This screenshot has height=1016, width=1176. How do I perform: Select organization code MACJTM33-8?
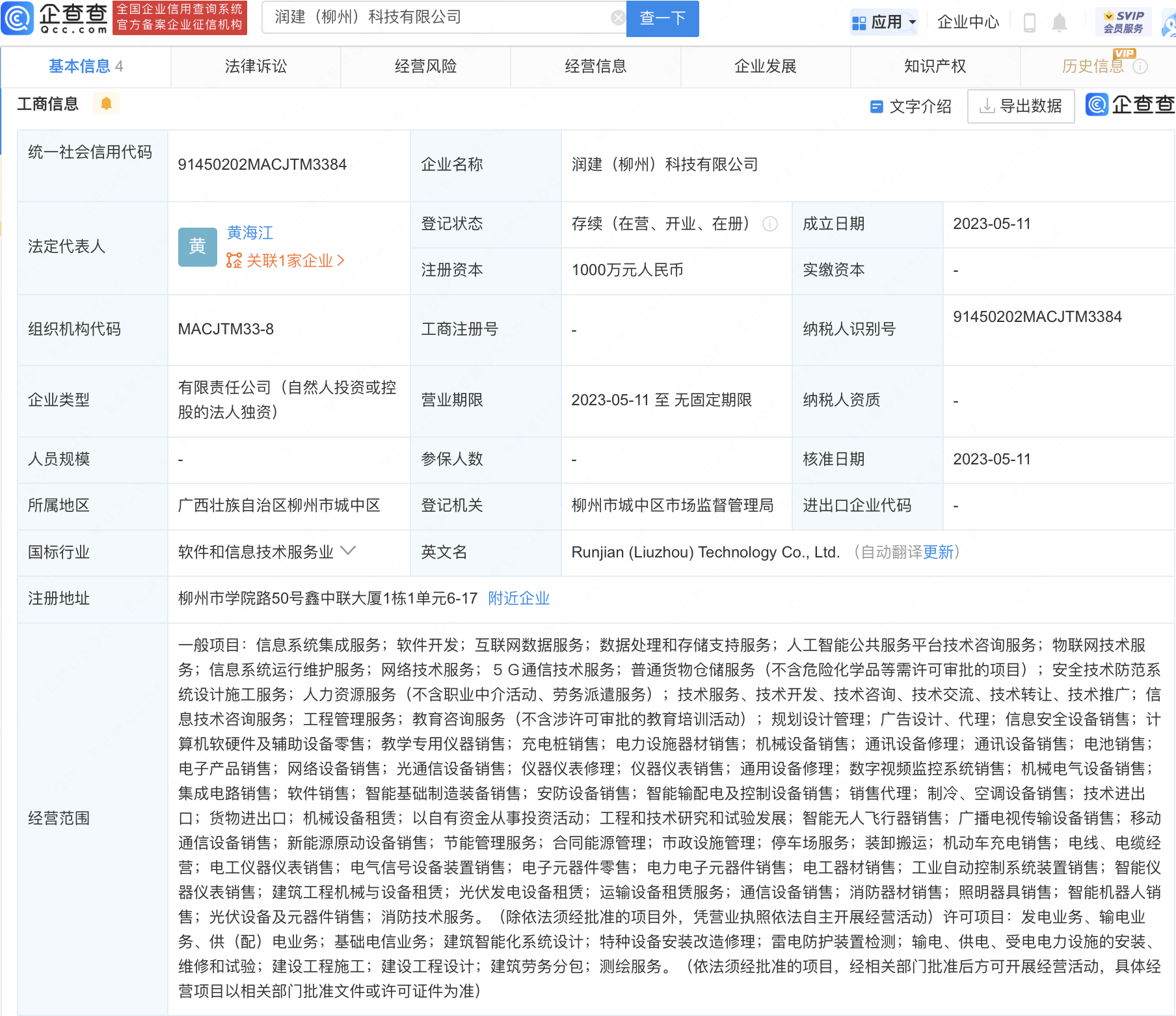pyautogui.click(x=226, y=329)
